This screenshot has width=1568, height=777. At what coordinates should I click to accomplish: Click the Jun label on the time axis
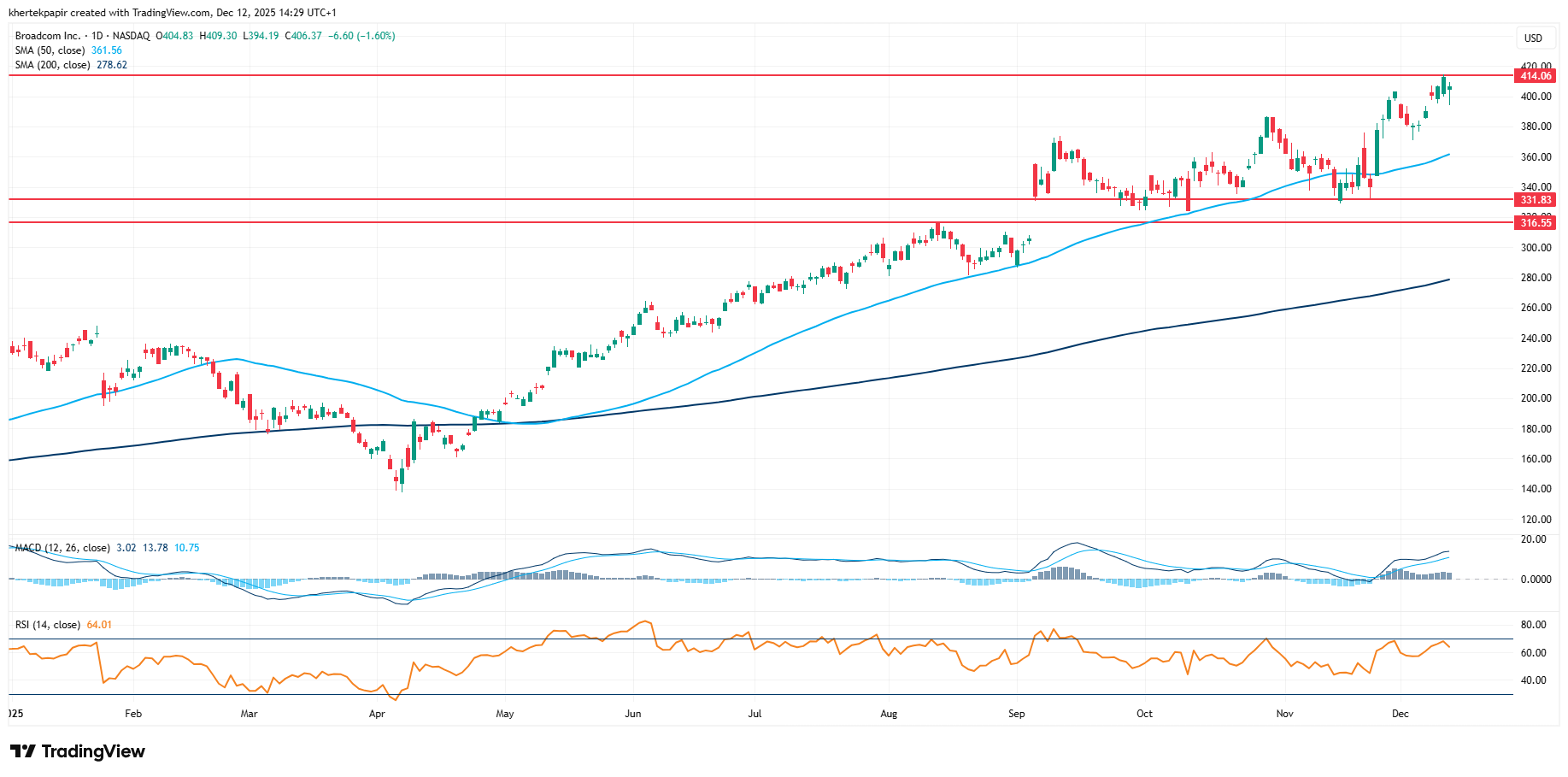632,714
